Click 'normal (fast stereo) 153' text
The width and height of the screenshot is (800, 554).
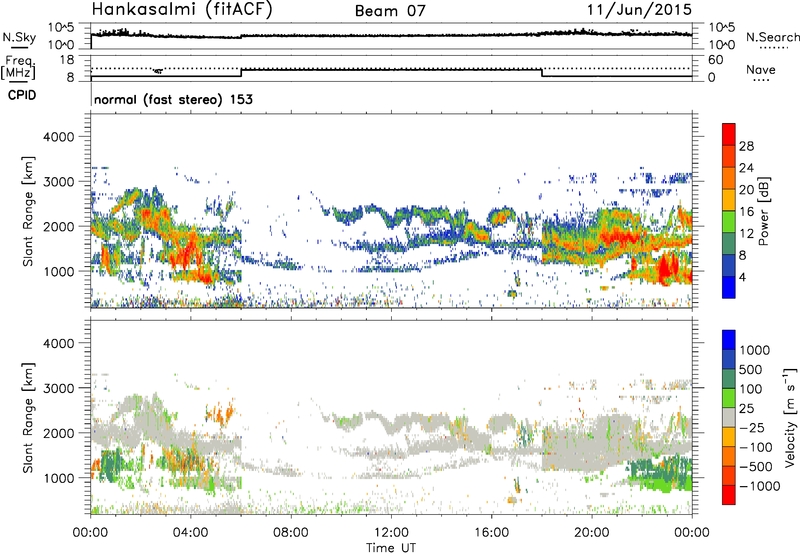(173, 99)
